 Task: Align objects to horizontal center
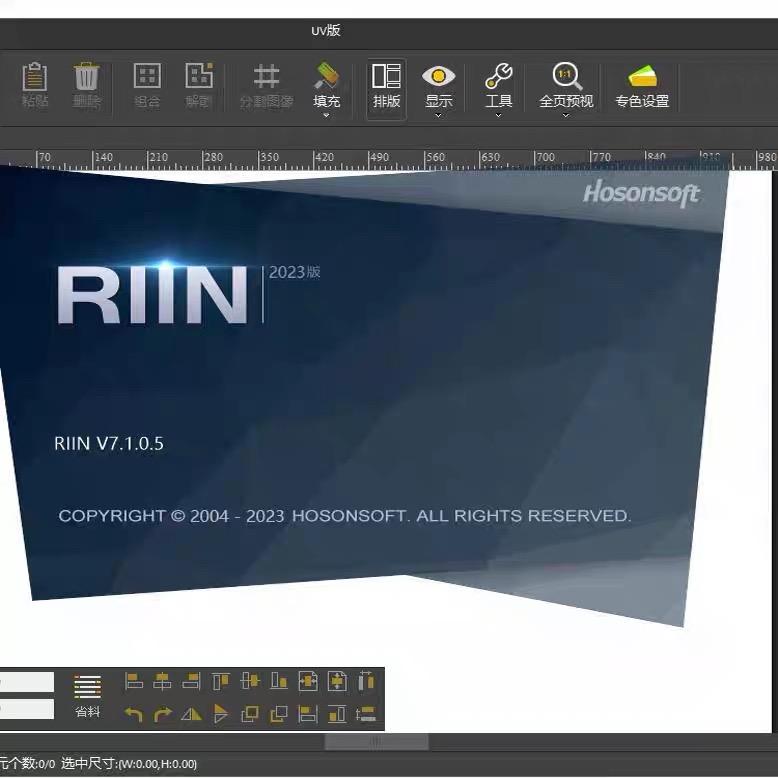click(162, 681)
